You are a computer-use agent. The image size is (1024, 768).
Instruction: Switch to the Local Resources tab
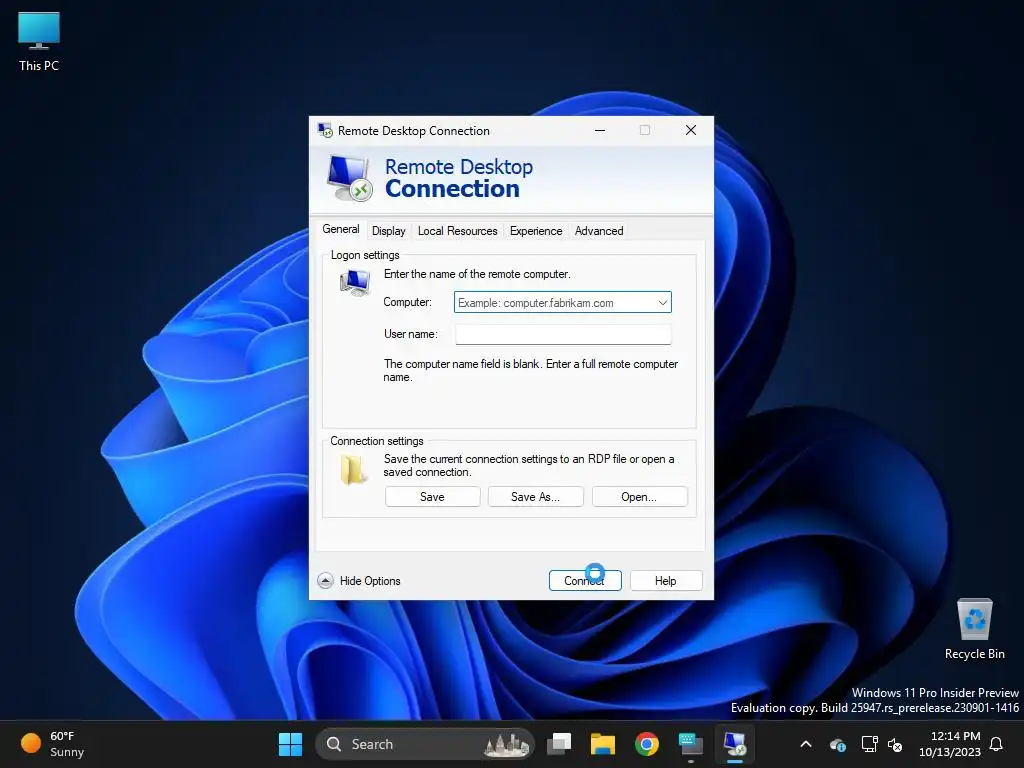458,231
